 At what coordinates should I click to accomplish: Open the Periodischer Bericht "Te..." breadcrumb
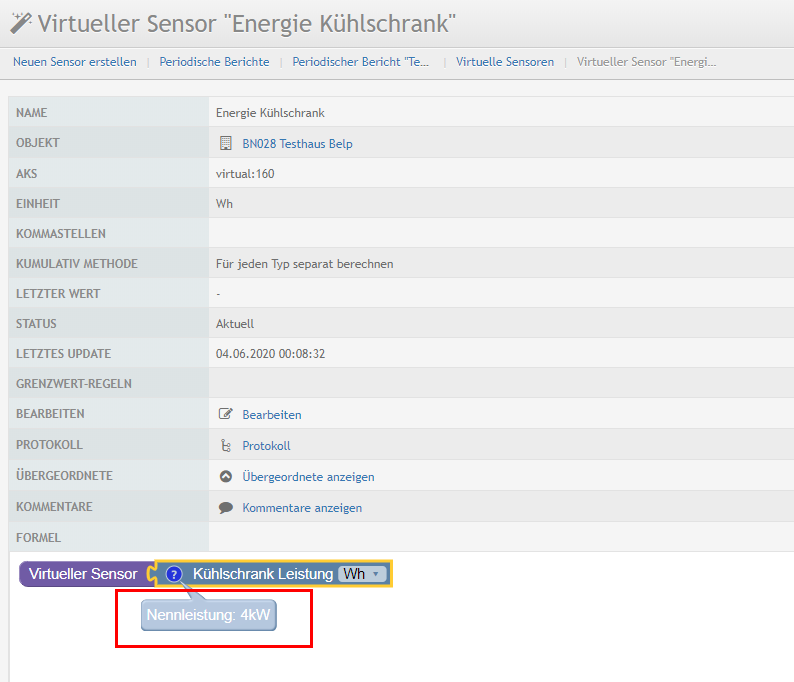coord(361,62)
